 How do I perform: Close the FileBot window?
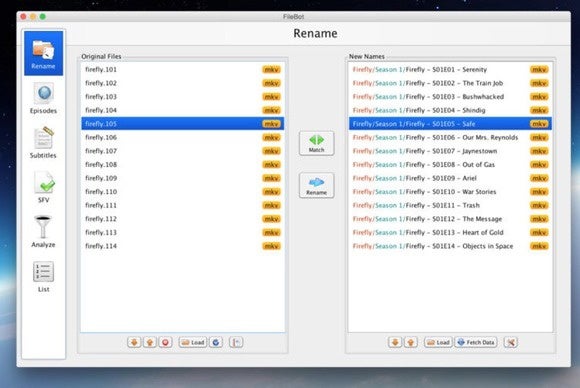coord(23,17)
